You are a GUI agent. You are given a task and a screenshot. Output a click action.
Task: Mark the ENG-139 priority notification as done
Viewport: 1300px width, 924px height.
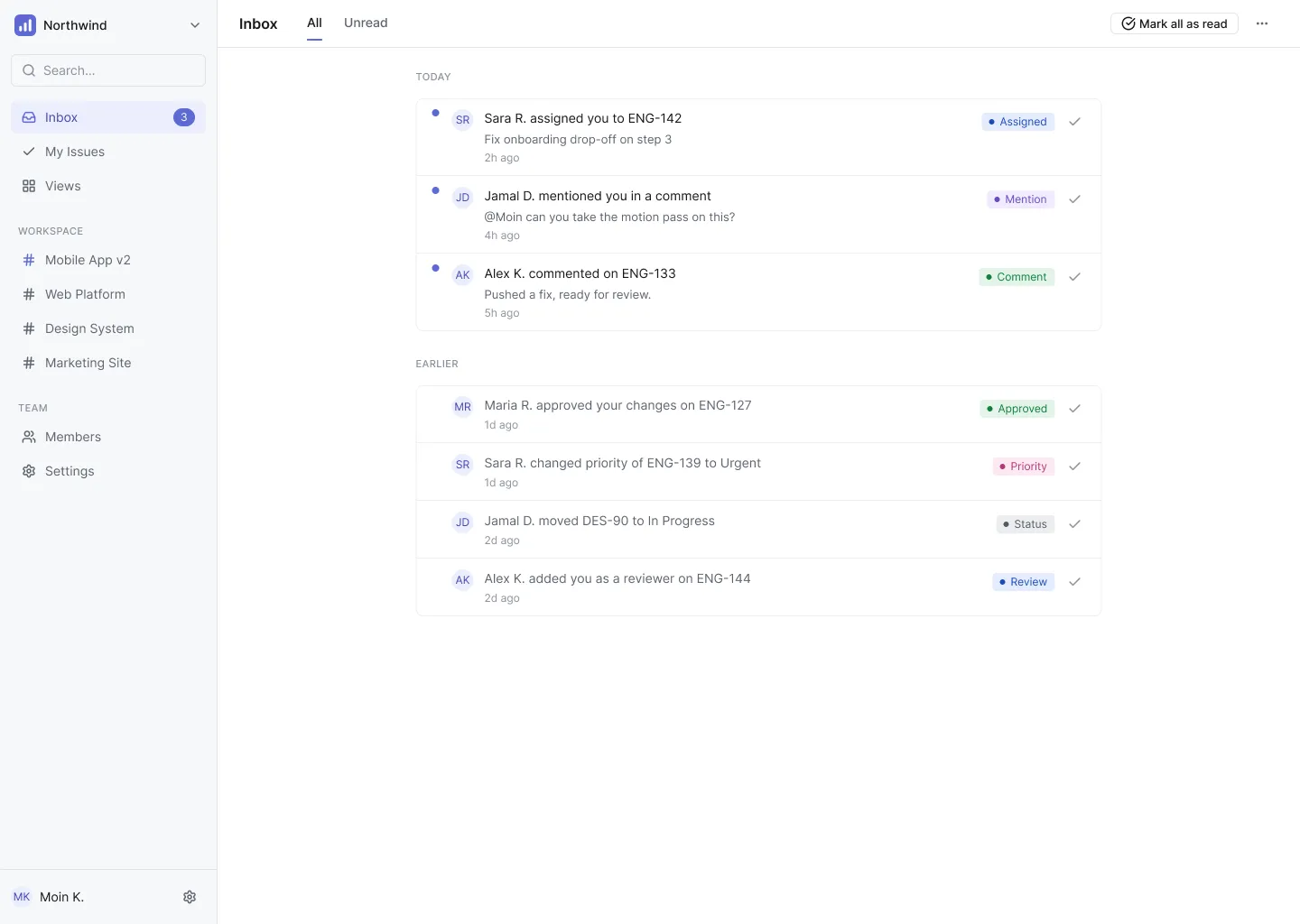[x=1074, y=467]
